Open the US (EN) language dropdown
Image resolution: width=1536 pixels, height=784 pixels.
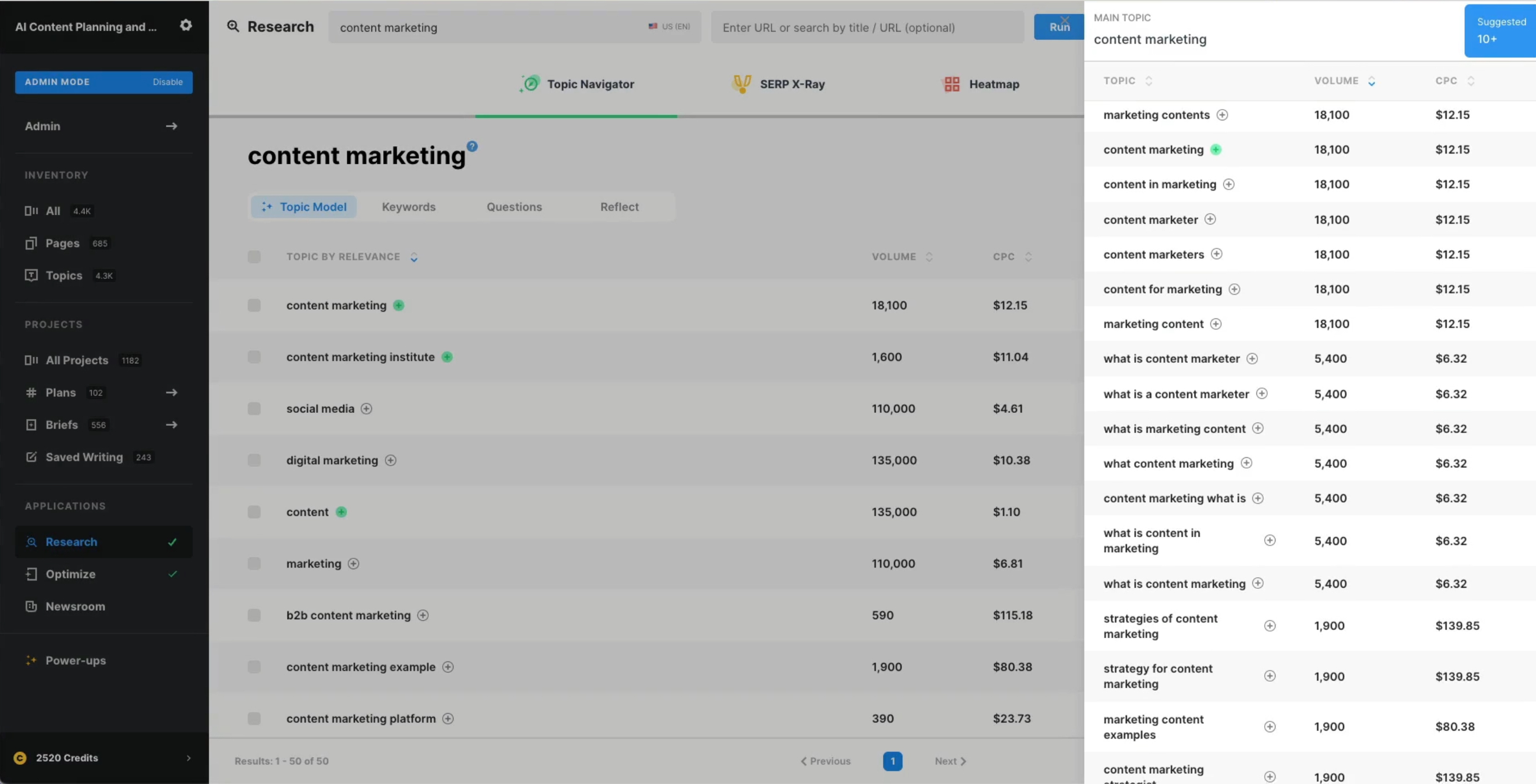pos(668,26)
